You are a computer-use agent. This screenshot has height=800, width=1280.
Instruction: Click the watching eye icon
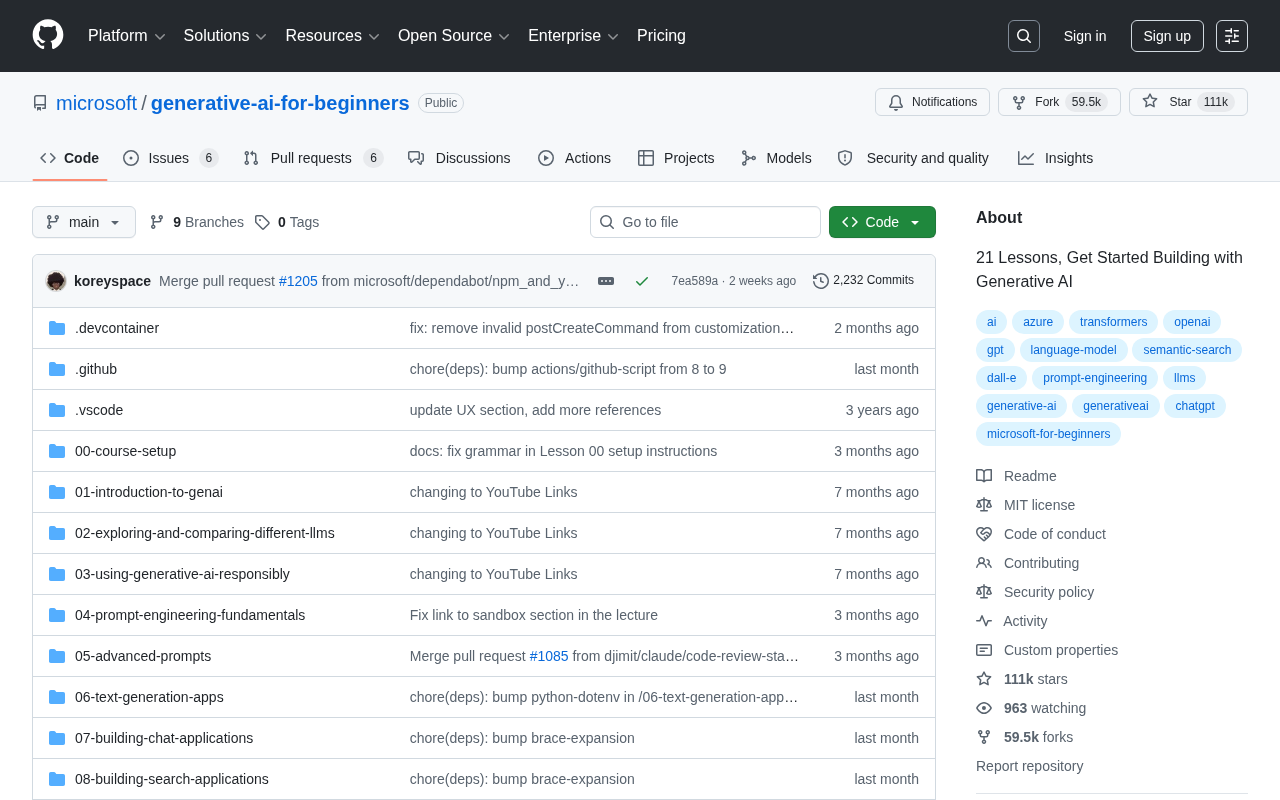tap(984, 708)
